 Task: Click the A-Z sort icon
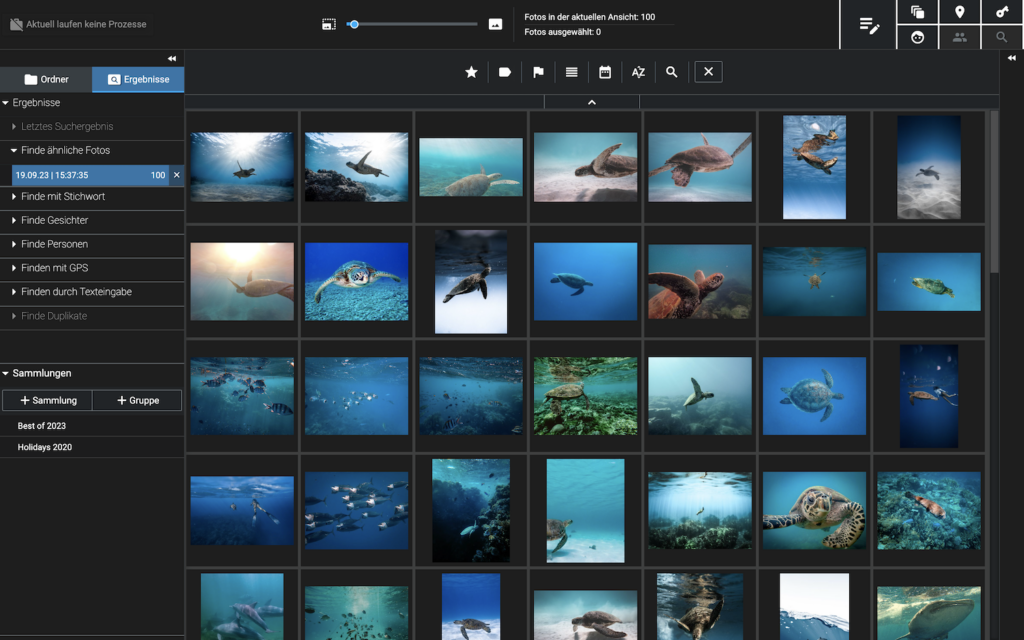pos(638,72)
